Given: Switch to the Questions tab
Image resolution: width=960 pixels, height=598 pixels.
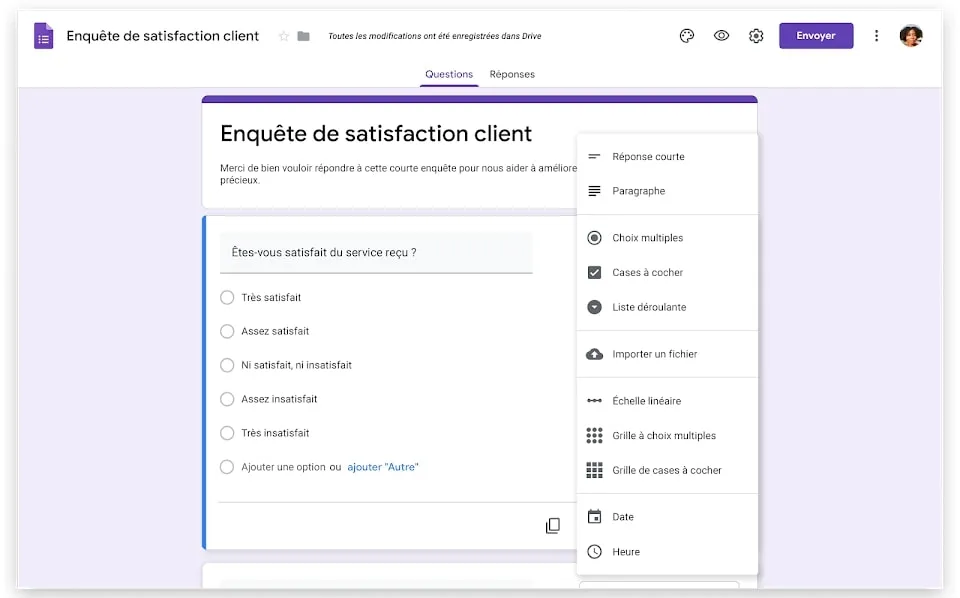Looking at the screenshot, I should 449,74.
